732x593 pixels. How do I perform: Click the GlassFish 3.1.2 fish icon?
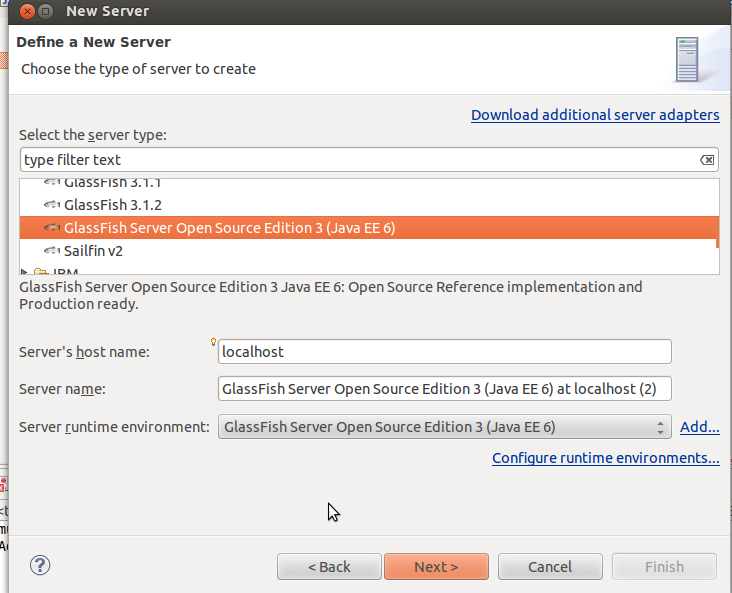click(53, 205)
